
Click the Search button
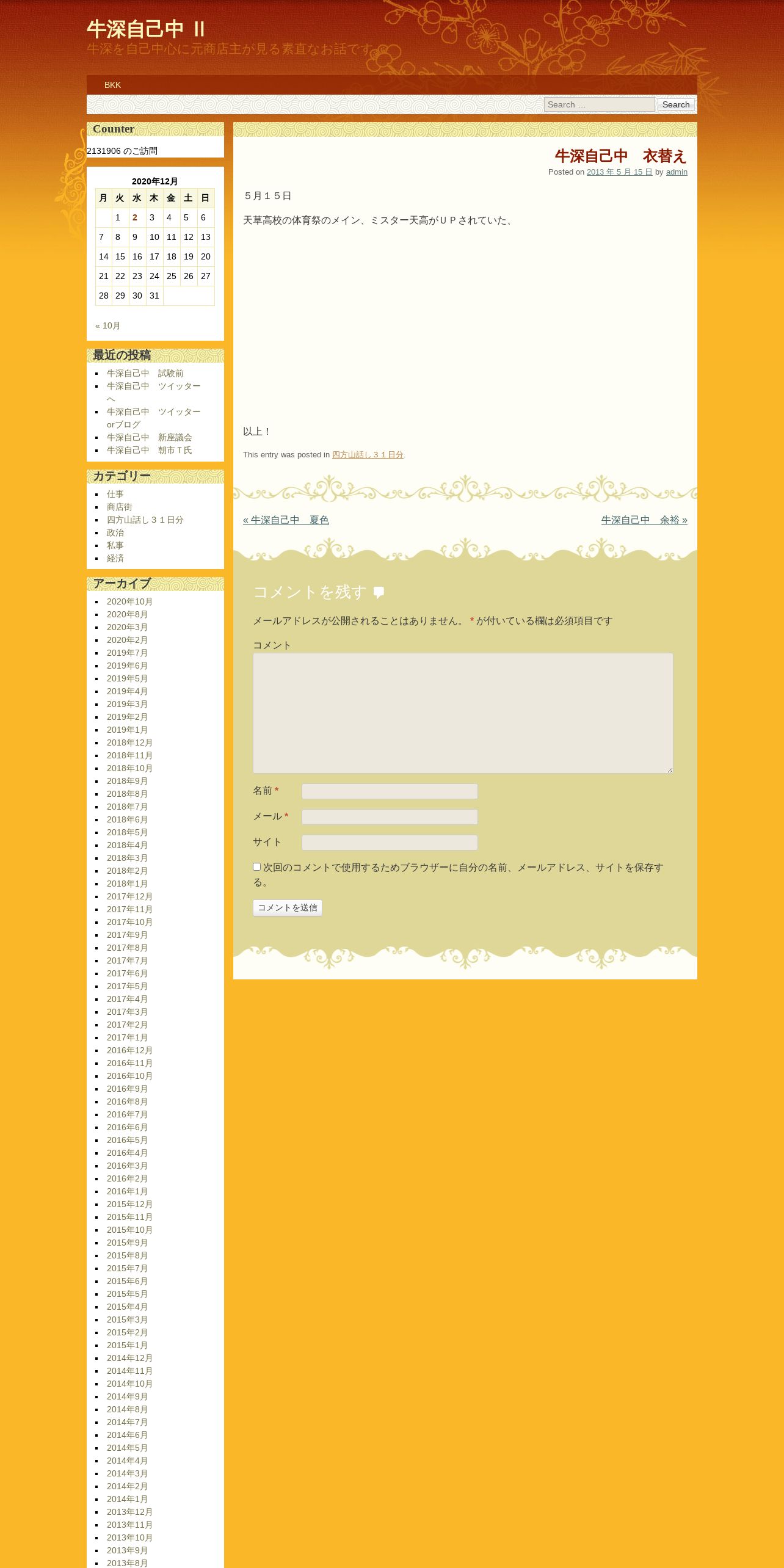coord(676,104)
